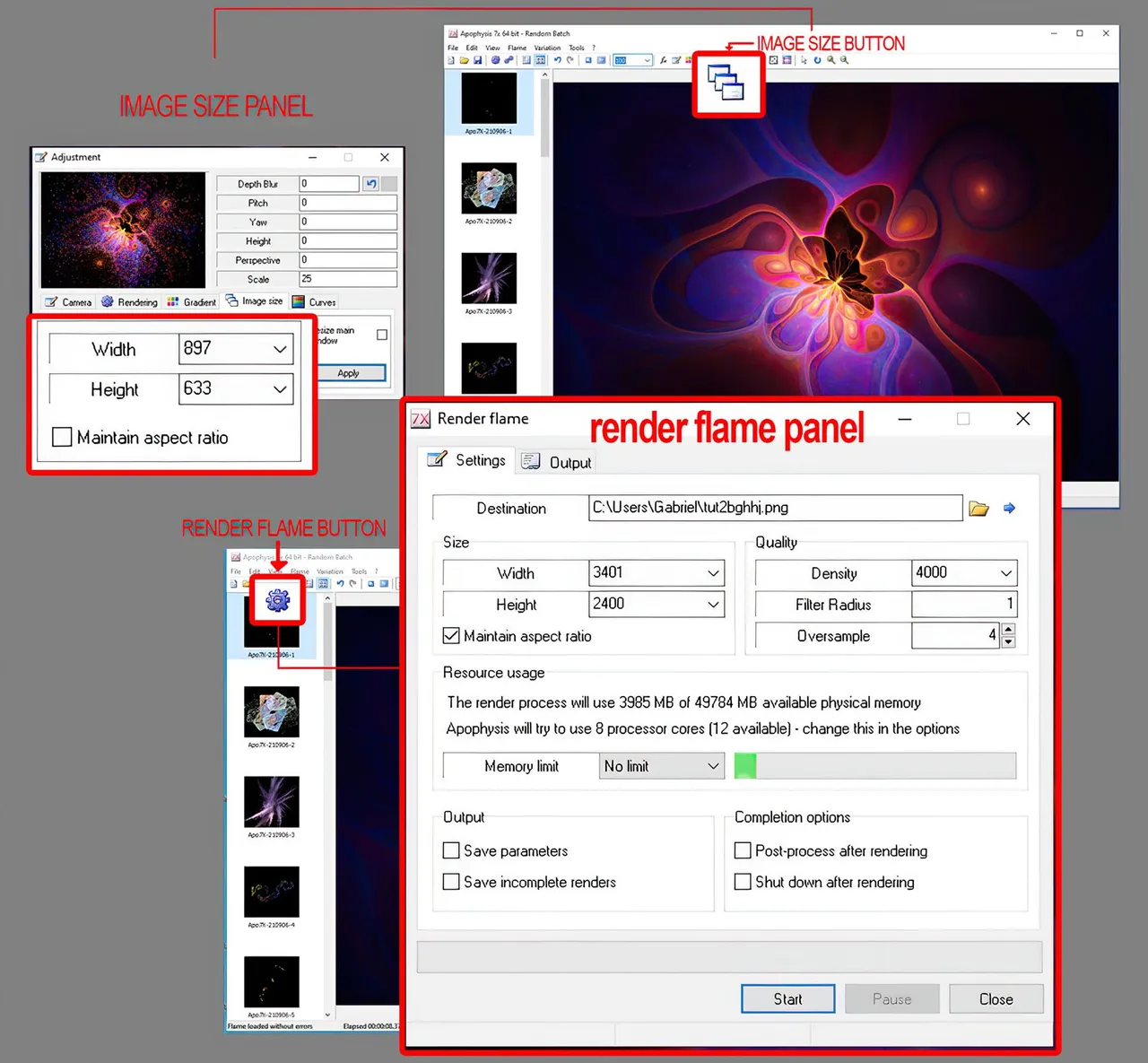Switch to Output tab in Render flame
Image resolution: width=1148 pixels, height=1063 pixels.
(557, 462)
